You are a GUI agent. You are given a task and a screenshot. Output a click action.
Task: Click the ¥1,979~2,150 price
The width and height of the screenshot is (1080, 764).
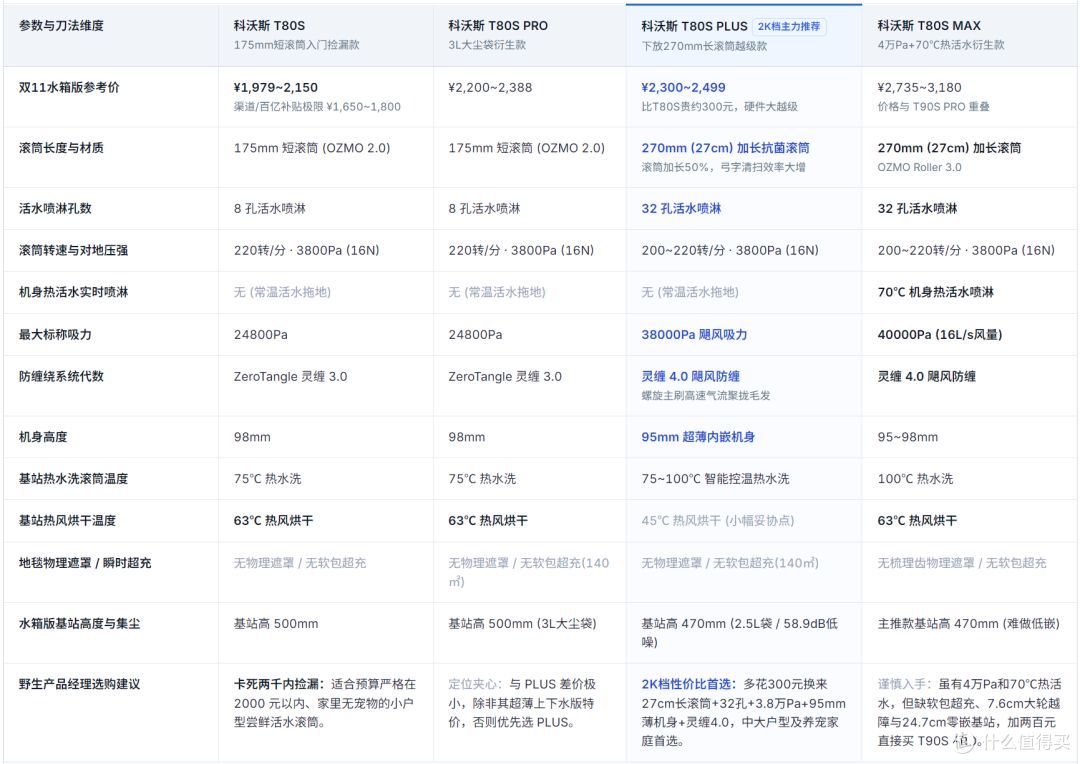[x=276, y=87]
